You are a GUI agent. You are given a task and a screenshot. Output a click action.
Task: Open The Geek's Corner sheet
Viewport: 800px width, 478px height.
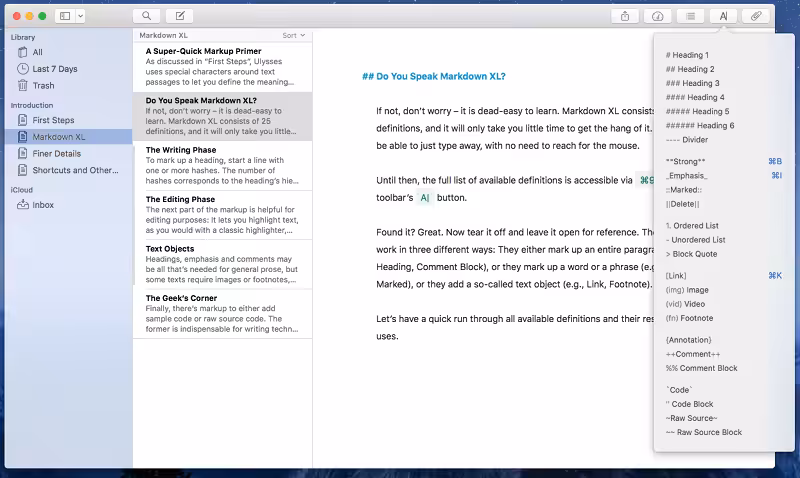coord(222,314)
